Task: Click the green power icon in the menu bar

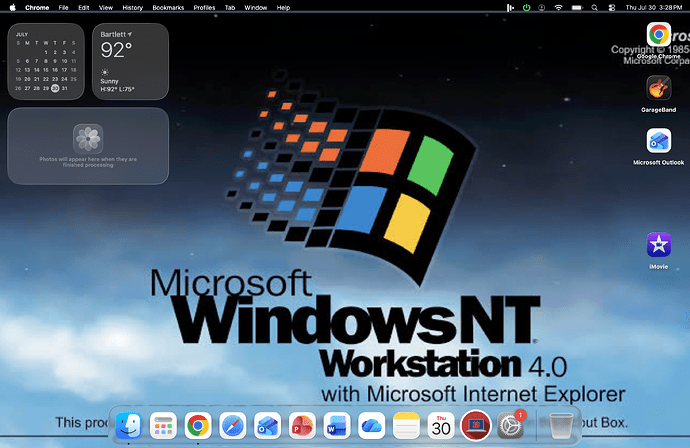Action: pyautogui.click(x=526, y=7)
